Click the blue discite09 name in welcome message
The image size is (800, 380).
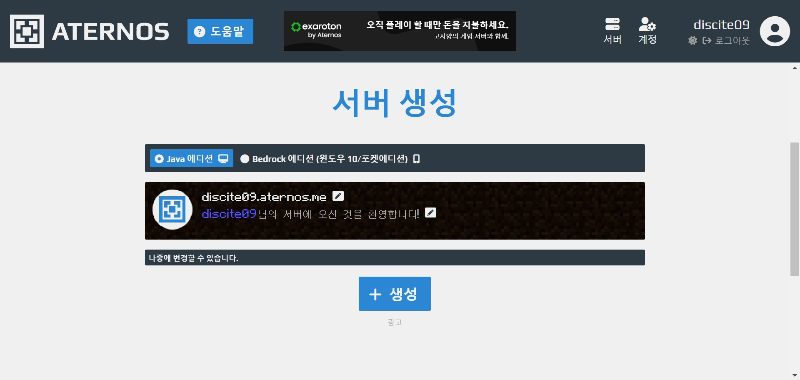[229, 214]
